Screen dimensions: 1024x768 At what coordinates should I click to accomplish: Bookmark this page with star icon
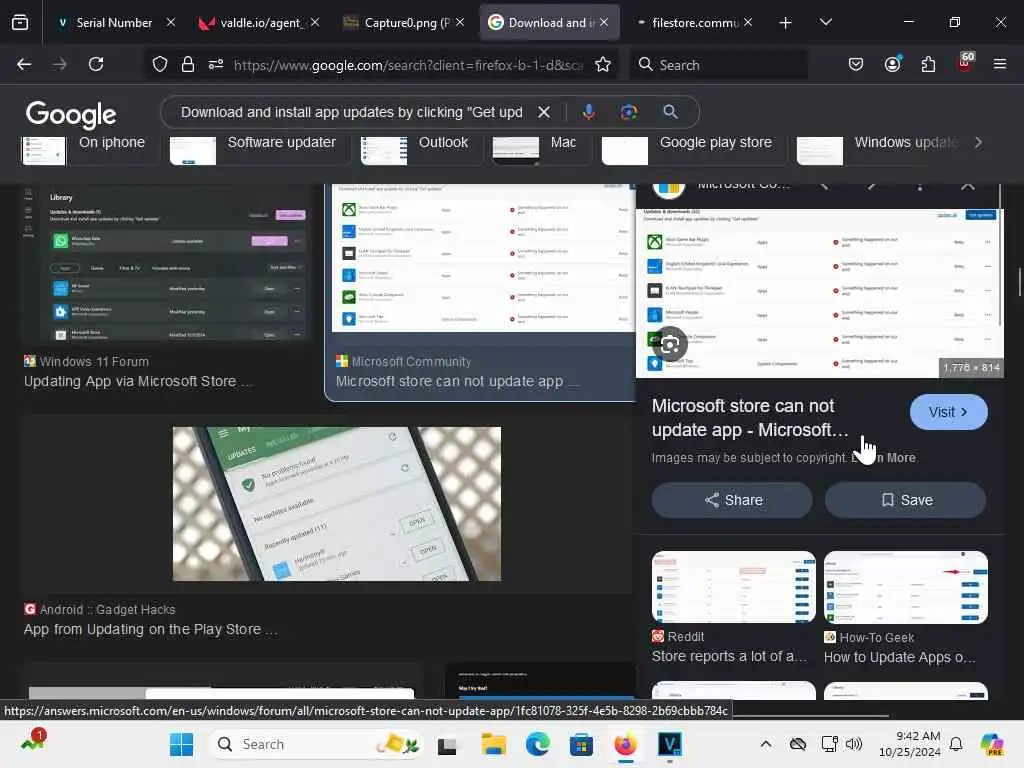point(603,64)
